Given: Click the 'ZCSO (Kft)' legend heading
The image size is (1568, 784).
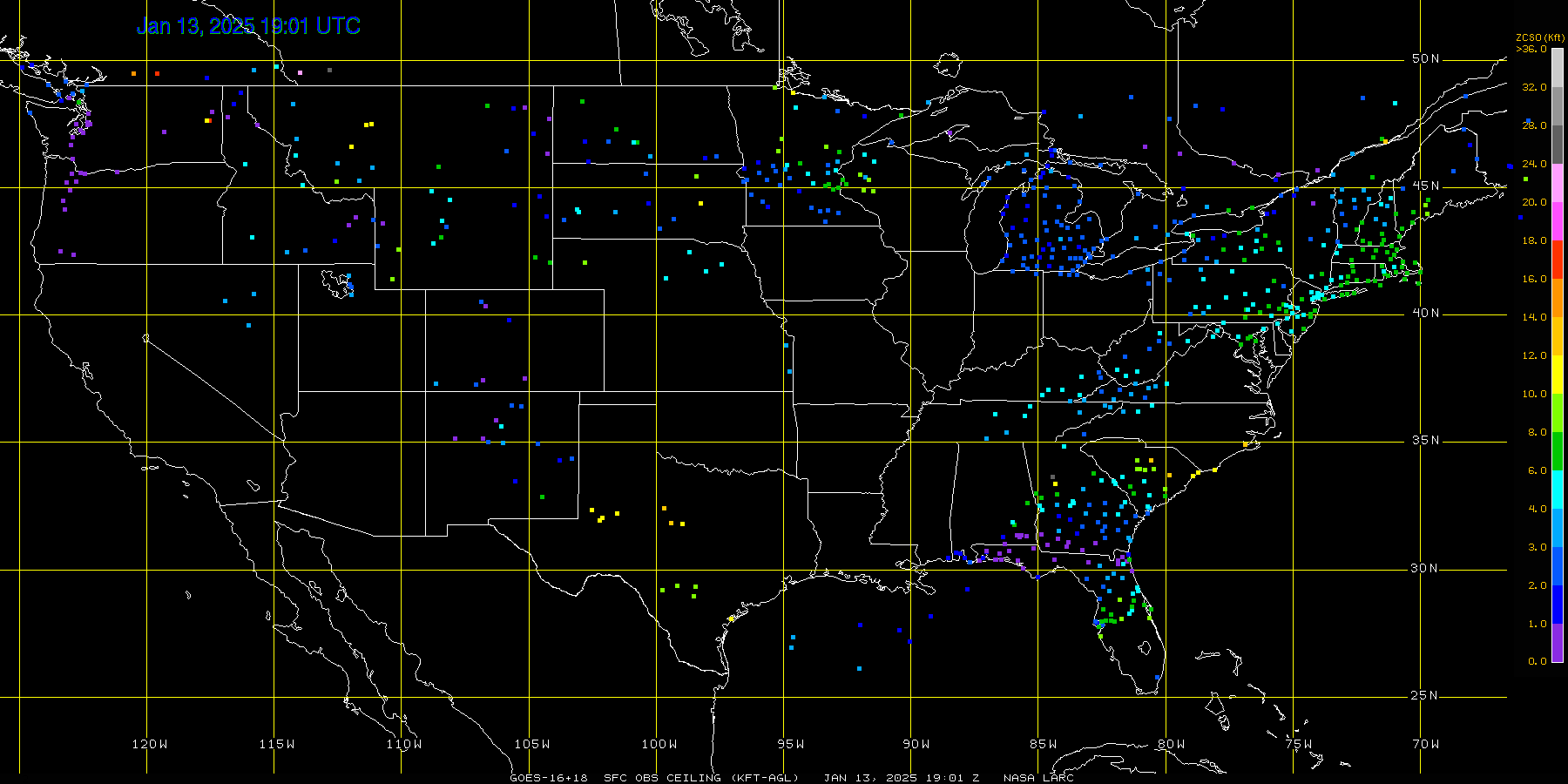Looking at the screenshot, I should [1540, 37].
